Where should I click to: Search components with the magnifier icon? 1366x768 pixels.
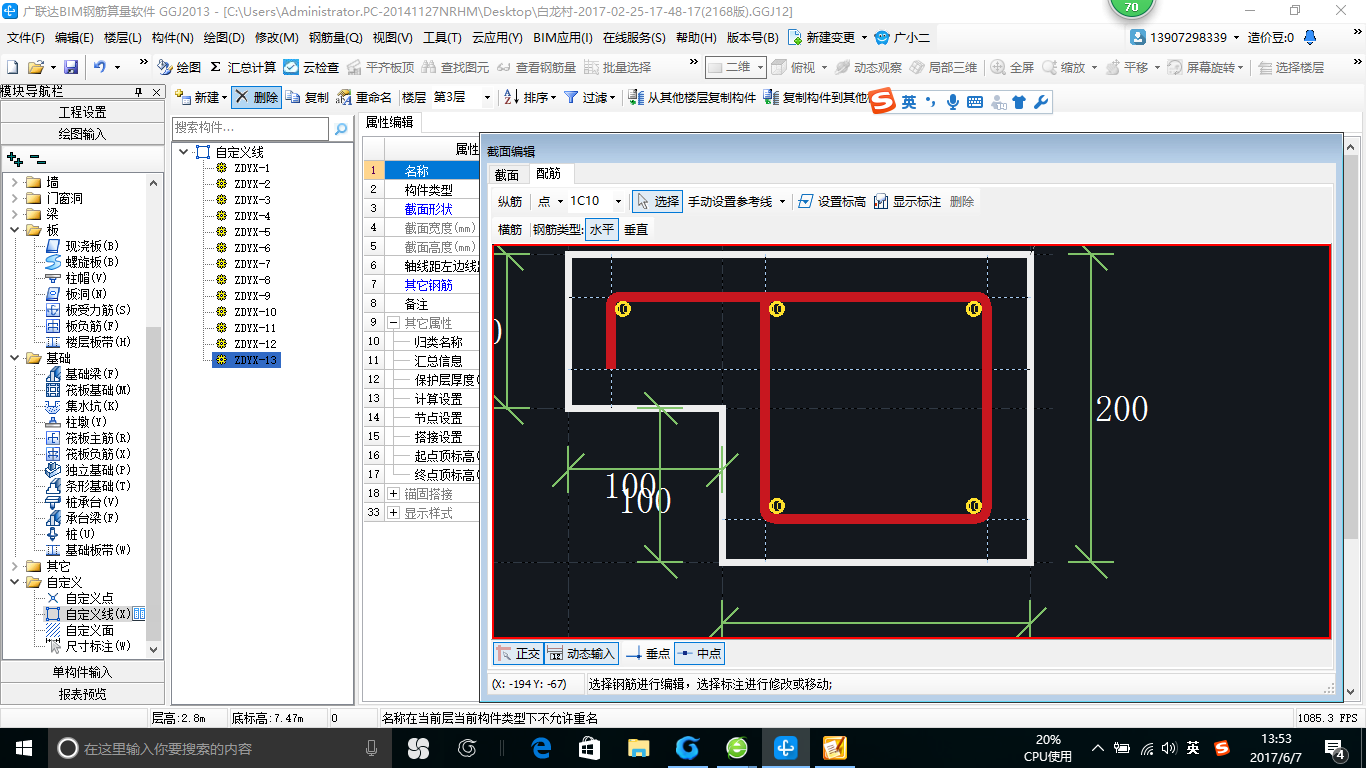(341, 128)
